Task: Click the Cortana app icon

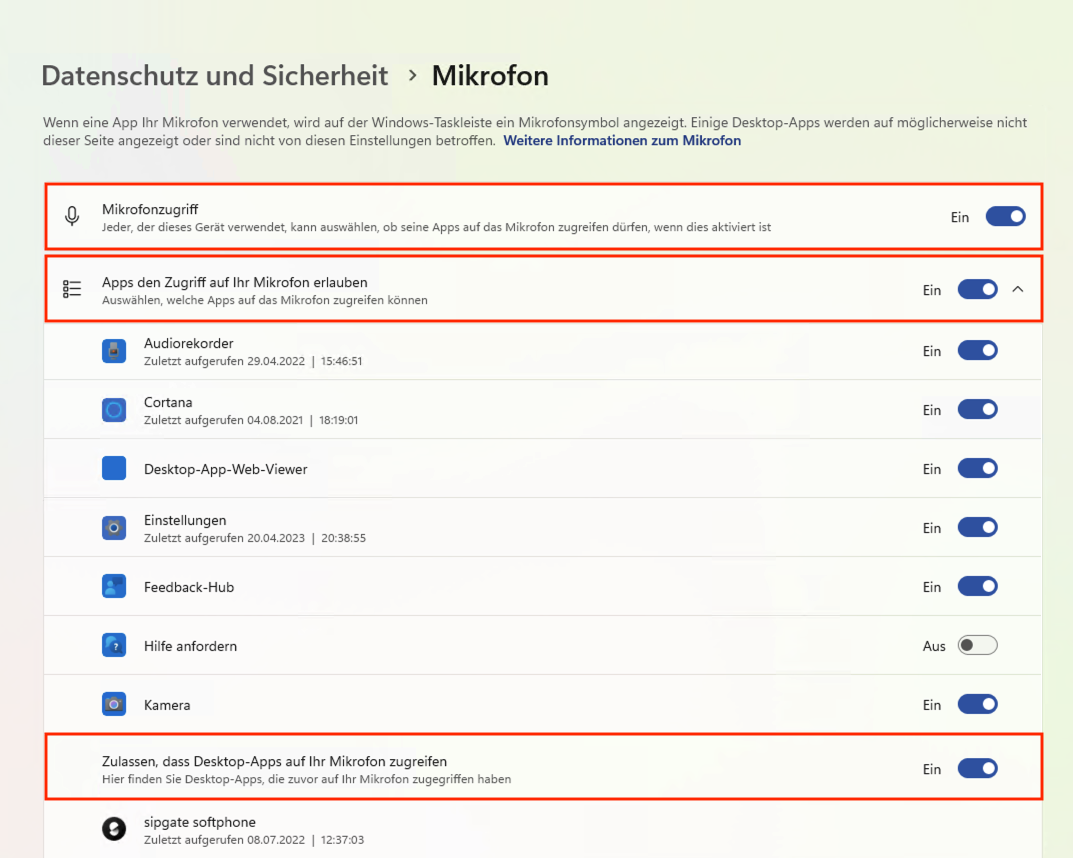Action: [x=113, y=409]
